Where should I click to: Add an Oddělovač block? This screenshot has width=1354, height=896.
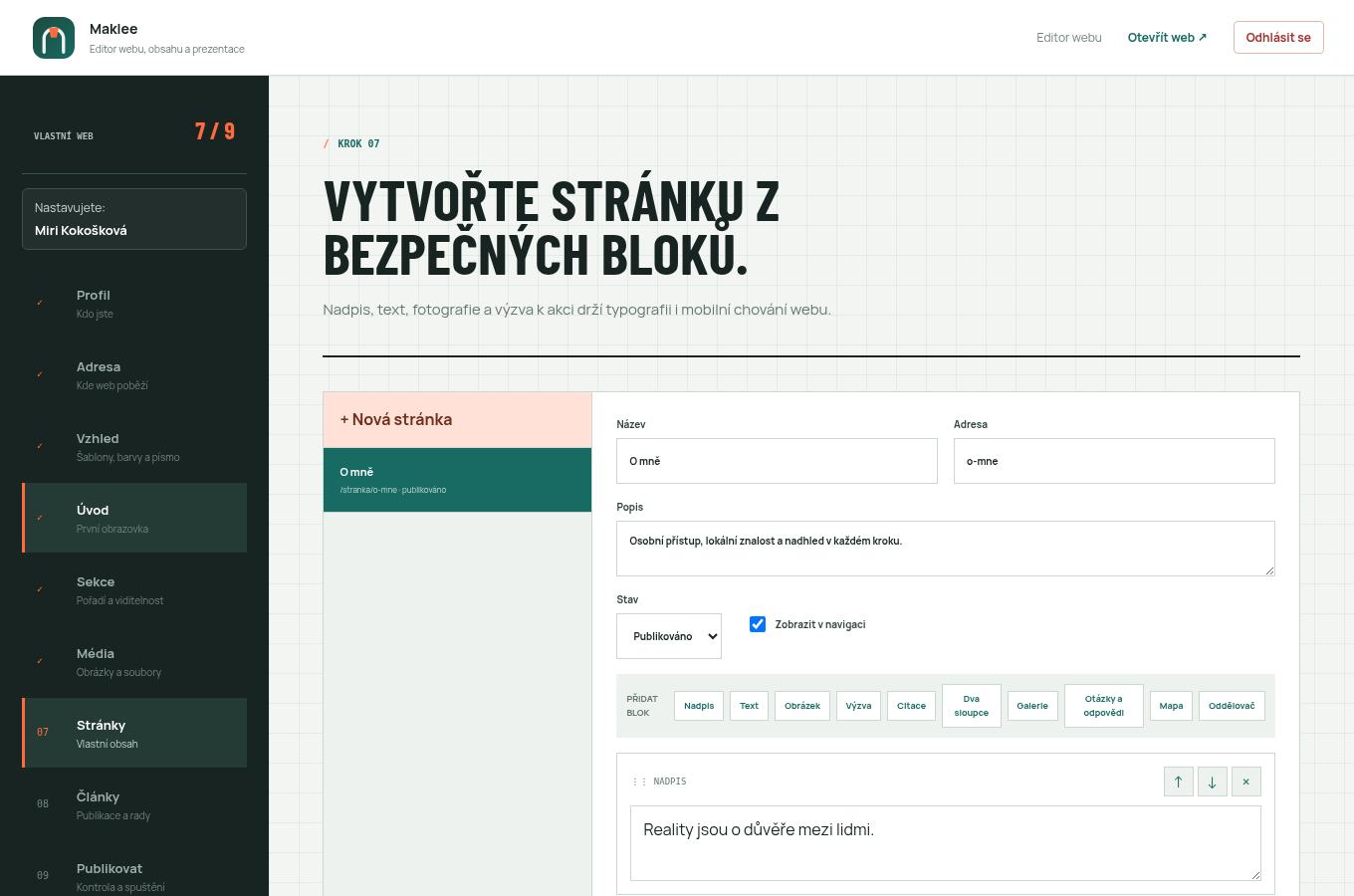(x=1232, y=706)
